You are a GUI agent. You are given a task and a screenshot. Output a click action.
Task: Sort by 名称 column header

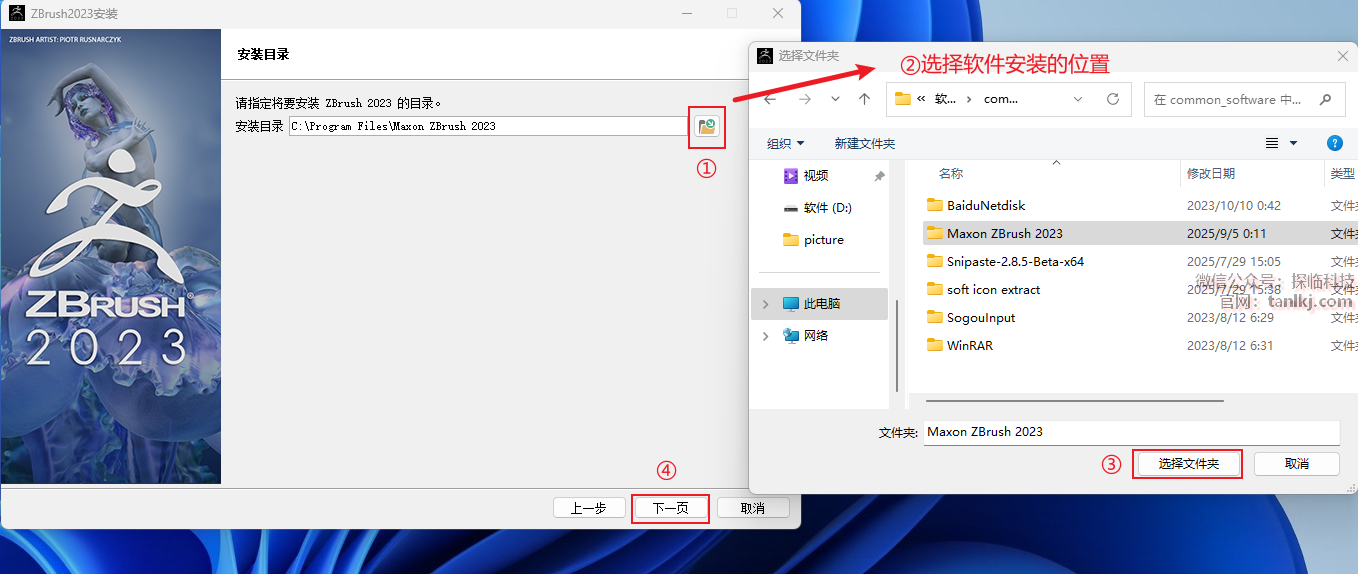951,174
